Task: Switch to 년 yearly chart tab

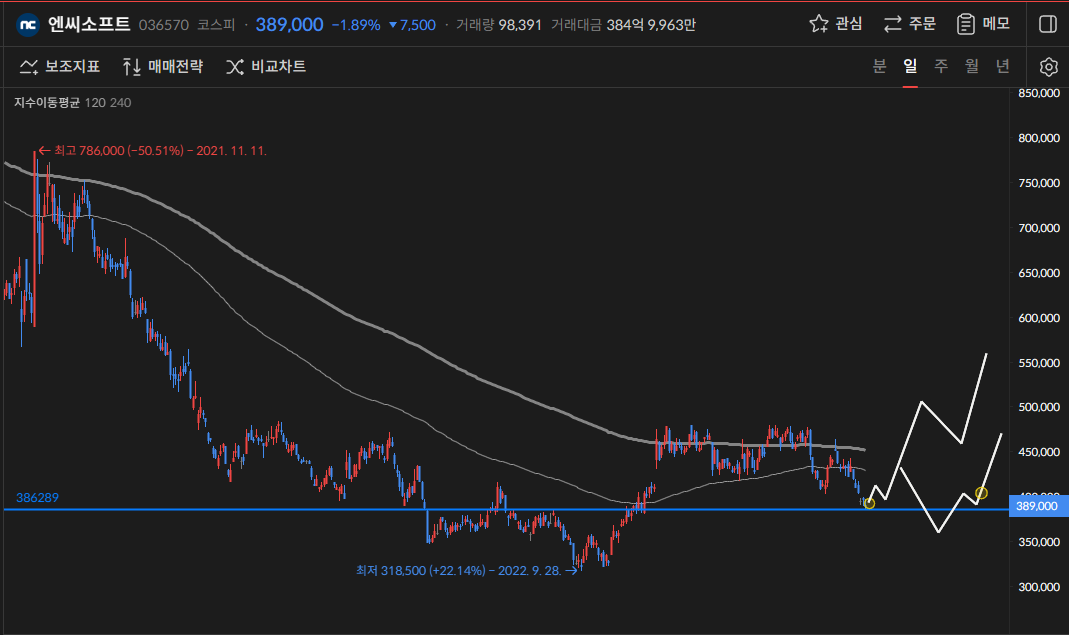Action: (x=1002, y=66)
